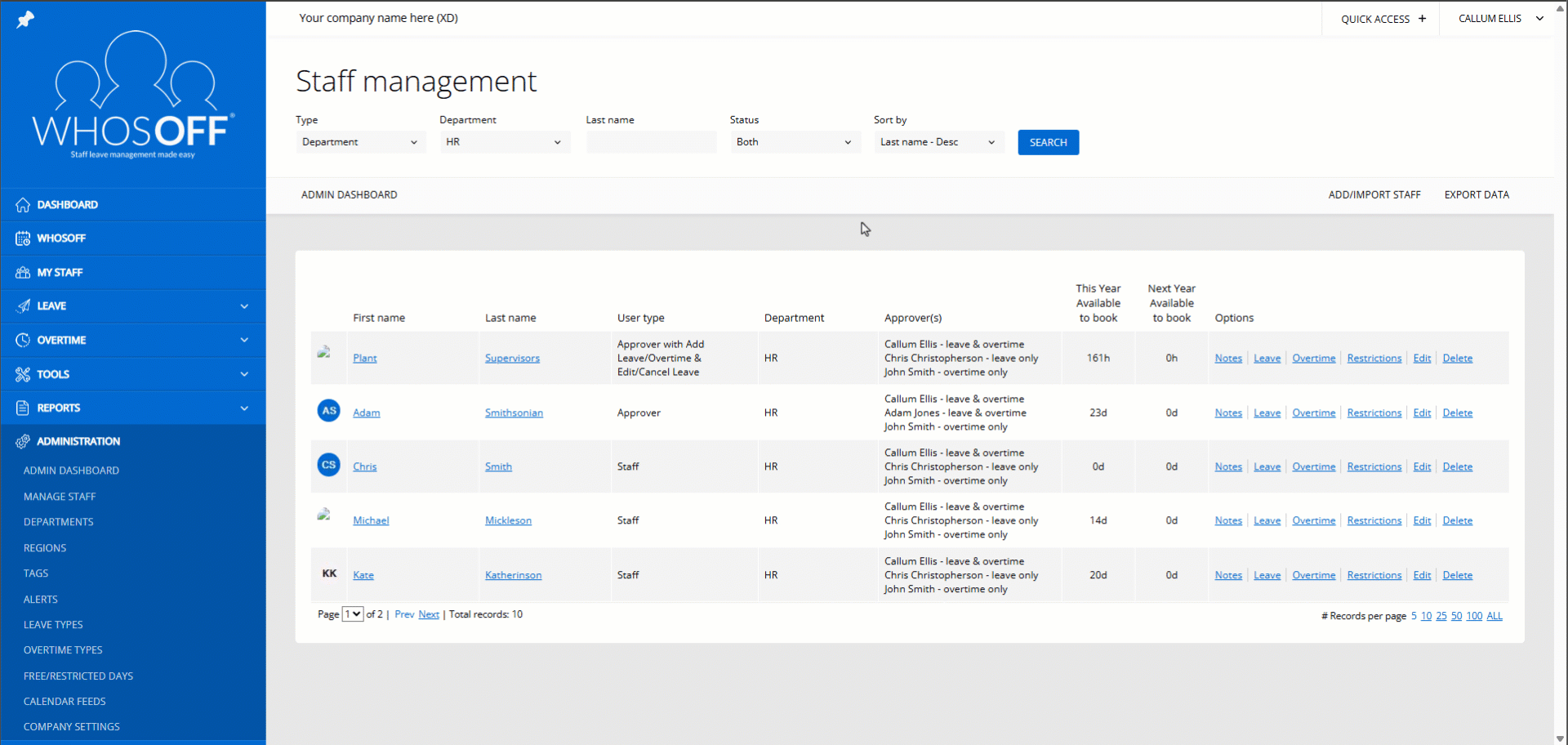Click the Reports document icon in the sidebar
1568x745 pixels.
23,408
